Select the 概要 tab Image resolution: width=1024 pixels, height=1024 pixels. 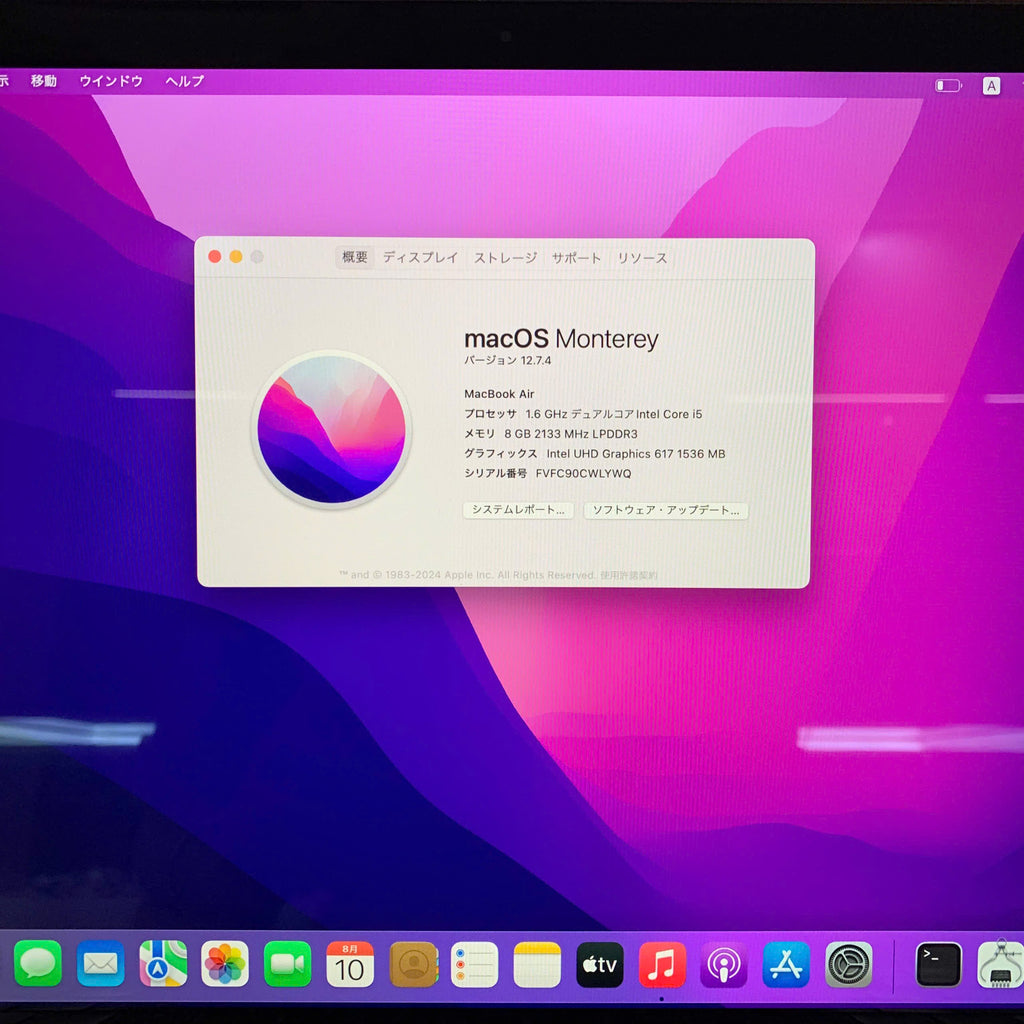355,257
